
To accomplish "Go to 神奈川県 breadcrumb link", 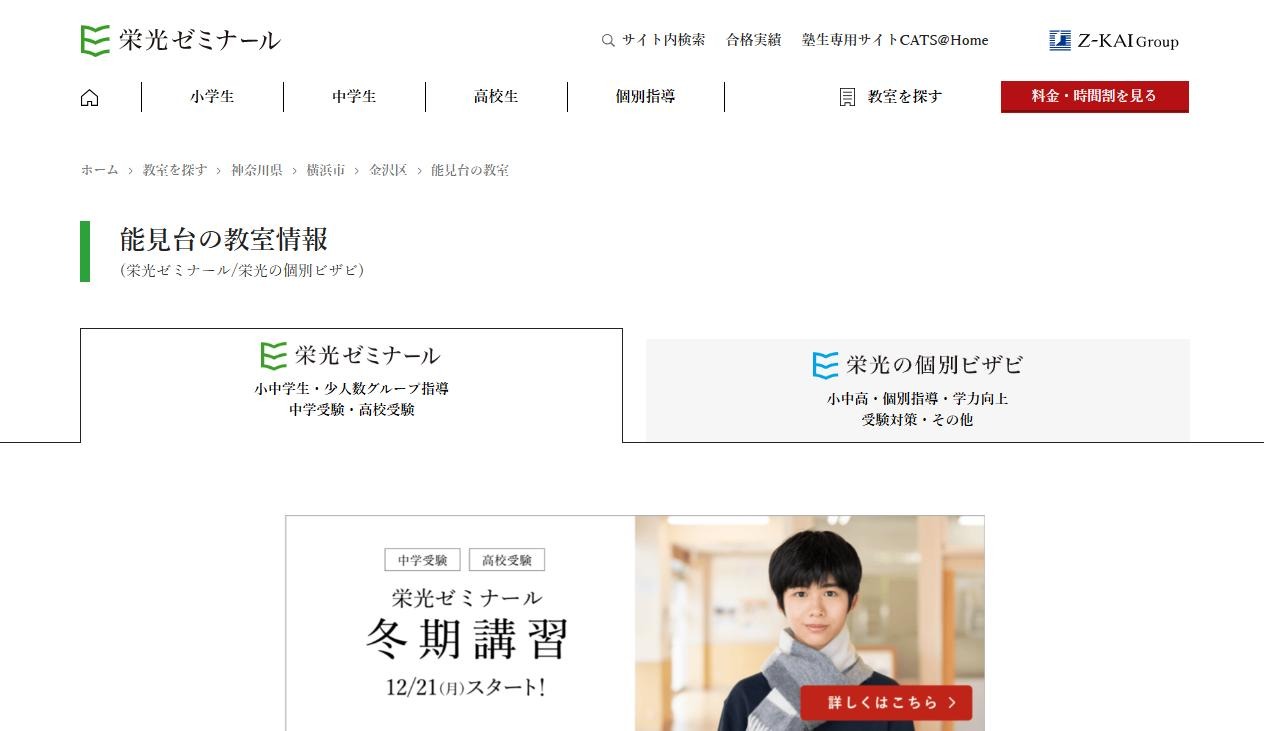I will [256, 170].
